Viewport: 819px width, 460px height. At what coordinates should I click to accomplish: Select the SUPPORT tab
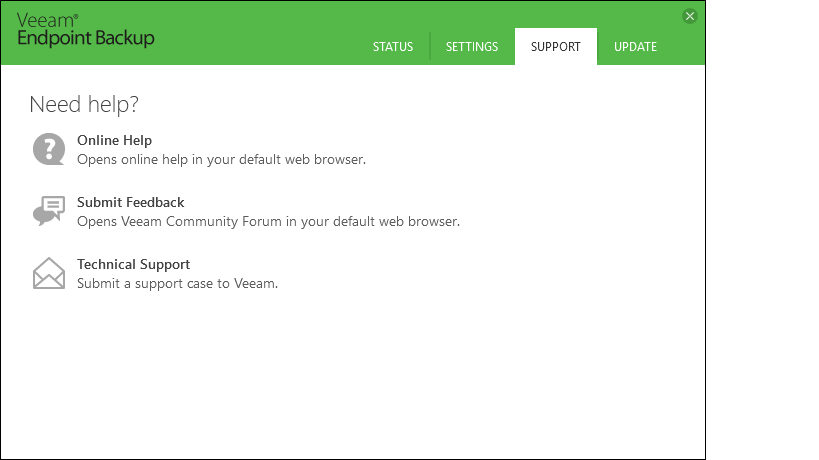(x=556, y=47)
